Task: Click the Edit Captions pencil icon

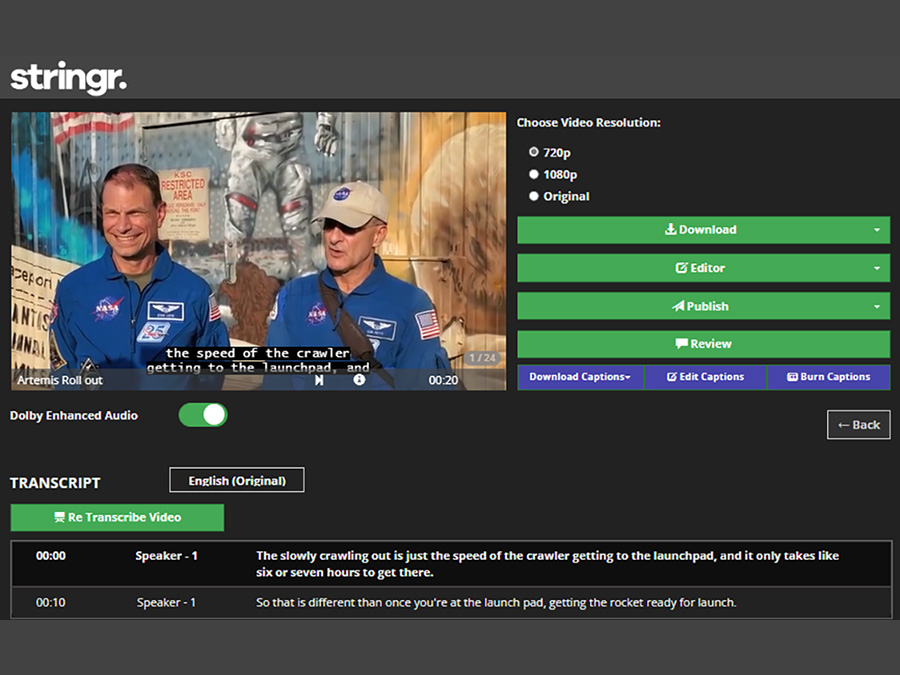Action: 671,376
